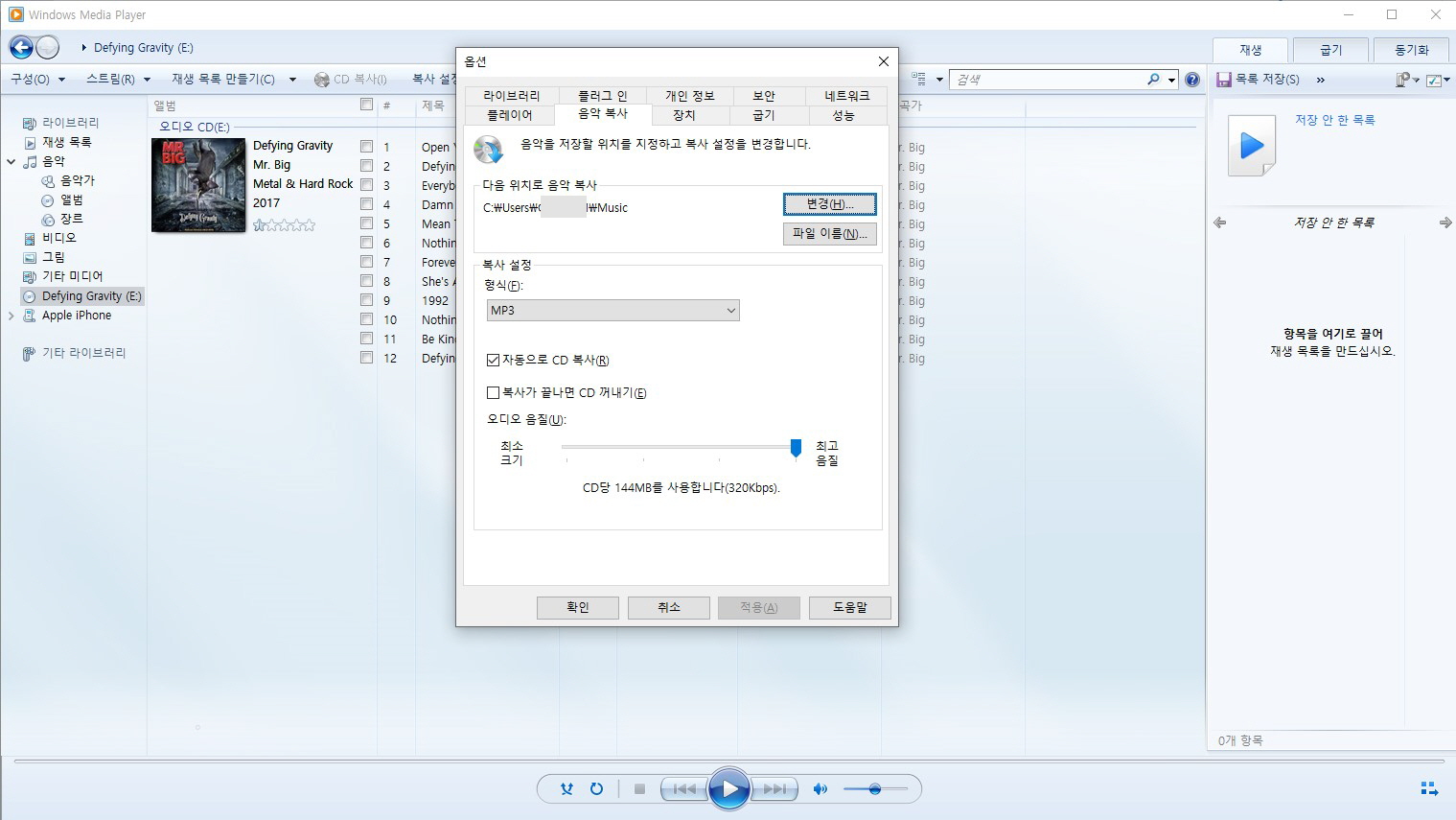Toggle repeat playback
Image resolution: width=1456 pixels, height=820 pixels.
pos(596,789)
